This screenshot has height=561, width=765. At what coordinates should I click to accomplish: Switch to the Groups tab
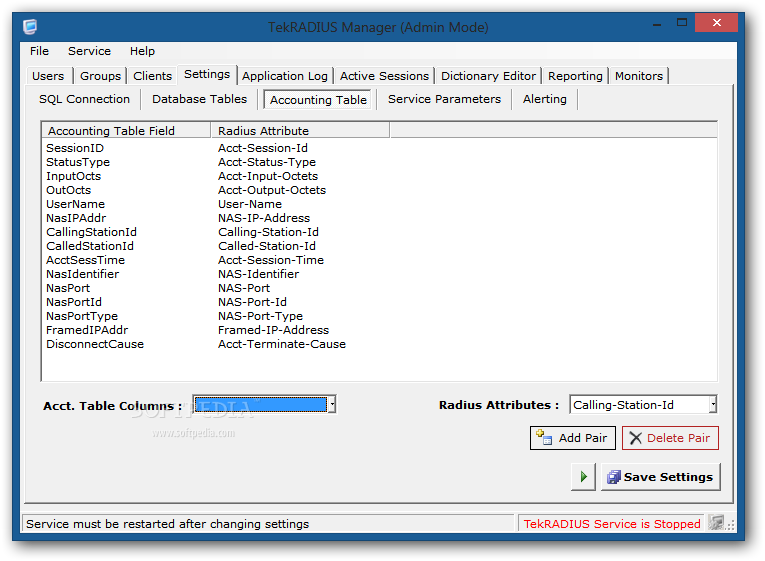100,76
